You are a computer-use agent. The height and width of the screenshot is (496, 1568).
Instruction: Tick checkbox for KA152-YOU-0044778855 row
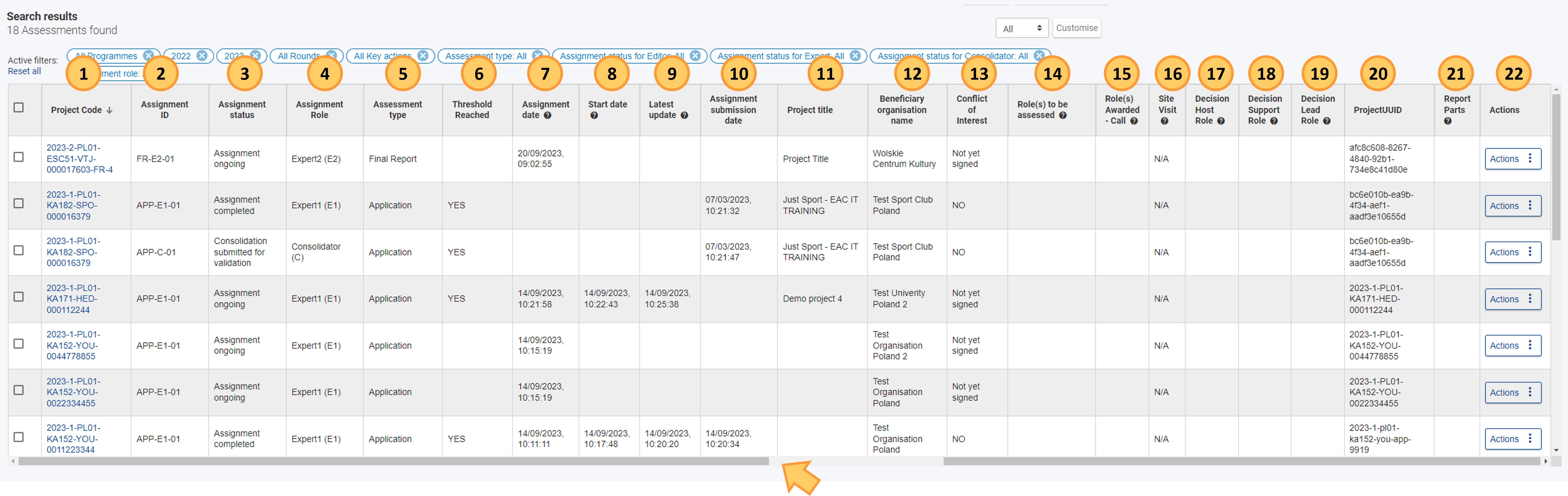(19, 344)
